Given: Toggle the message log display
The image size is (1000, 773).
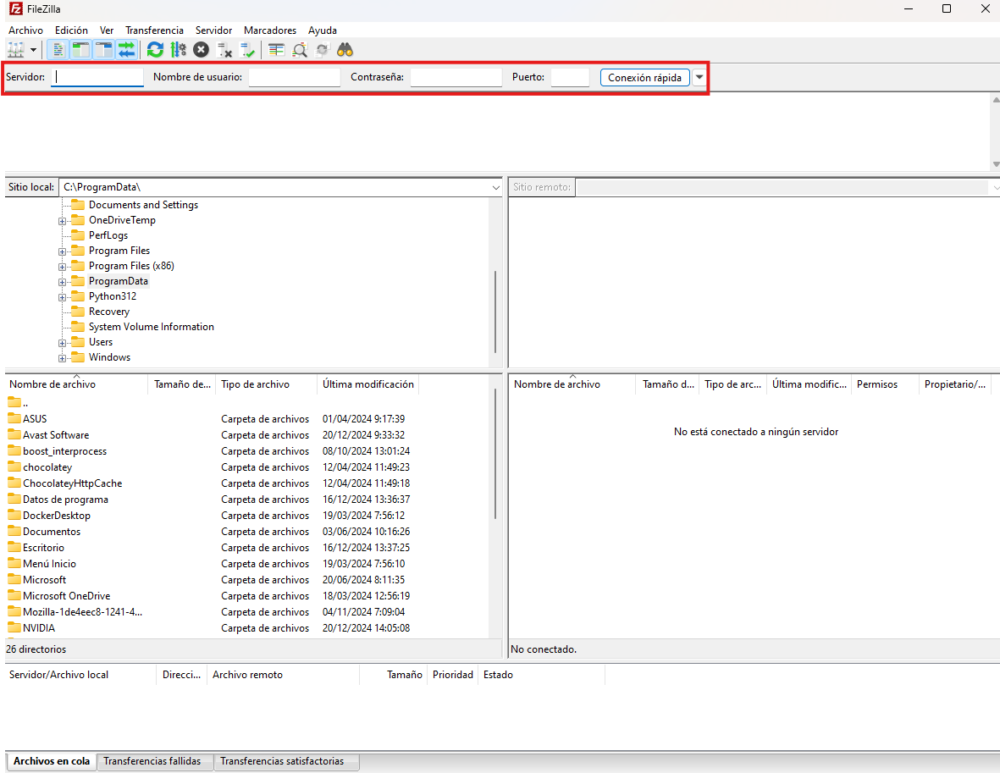Looking at the screenshot, I should (58, 50).
